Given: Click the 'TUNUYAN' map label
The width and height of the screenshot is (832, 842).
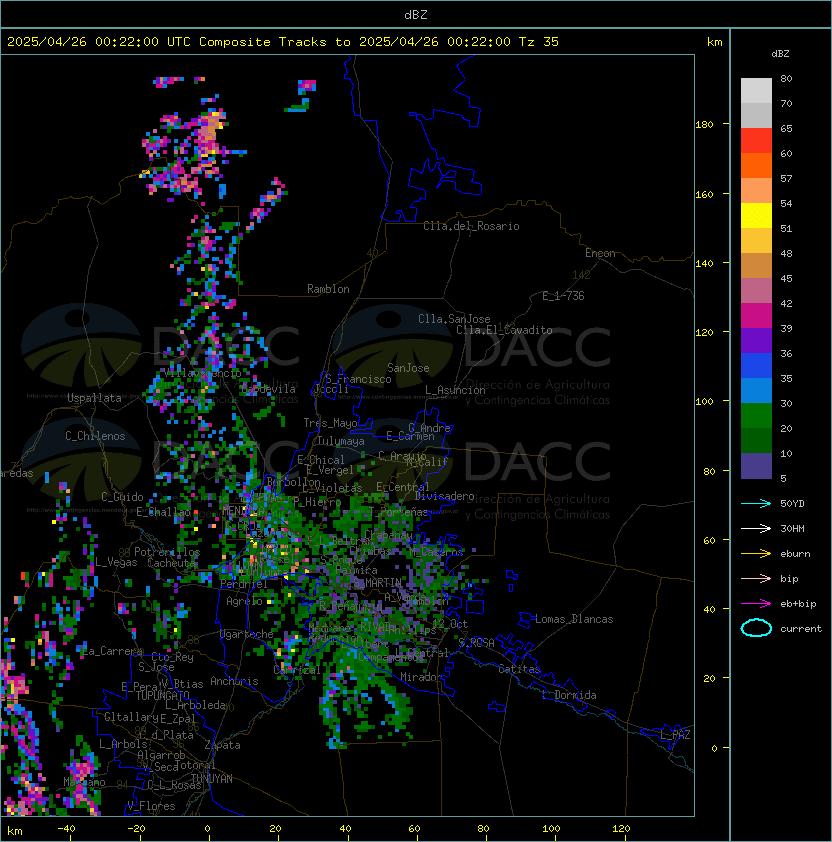Looking at the screenshot, I should 212,779.
